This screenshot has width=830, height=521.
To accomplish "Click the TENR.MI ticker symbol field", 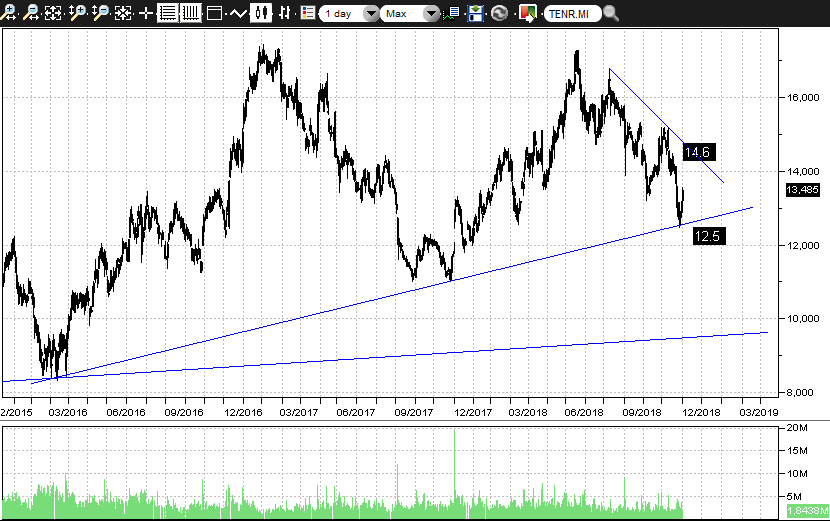I will pos(574,14).
